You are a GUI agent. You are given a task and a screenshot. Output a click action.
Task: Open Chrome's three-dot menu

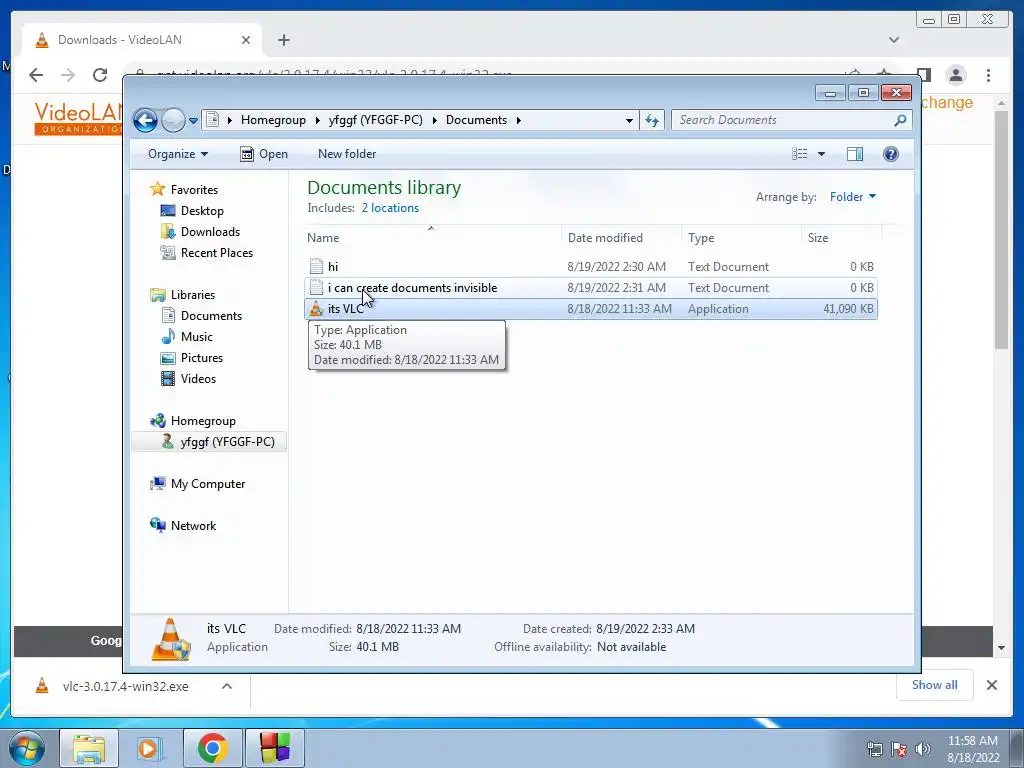[x=989, y=75]
